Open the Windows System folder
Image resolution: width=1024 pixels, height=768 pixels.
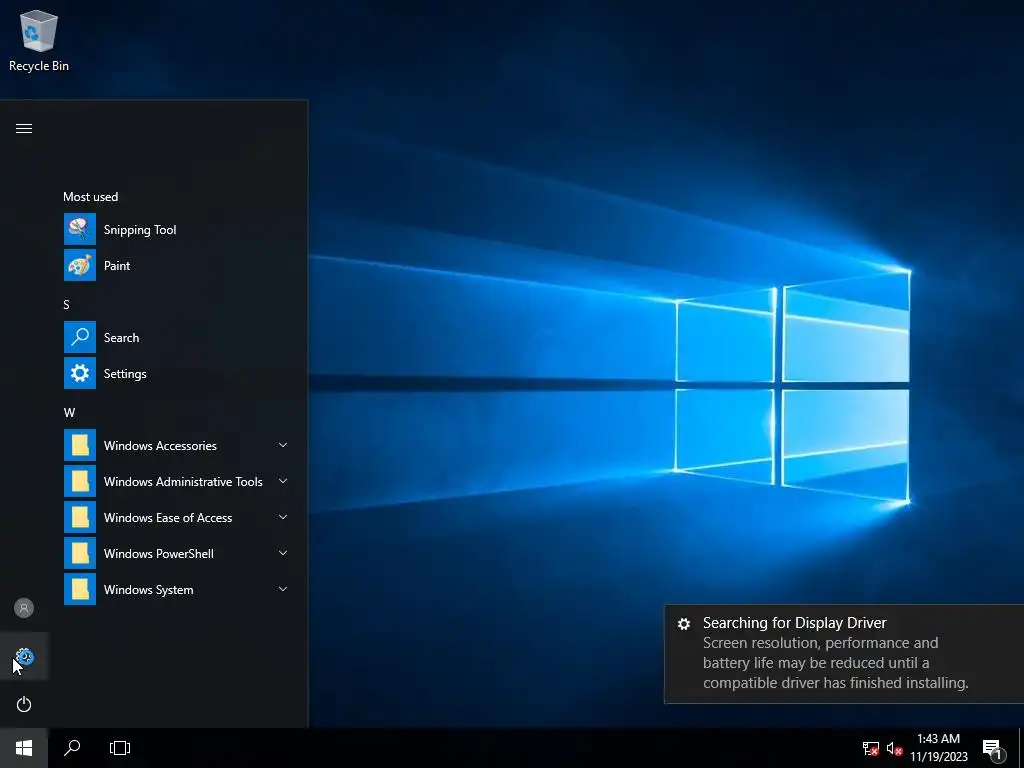(x=178, y=589)
